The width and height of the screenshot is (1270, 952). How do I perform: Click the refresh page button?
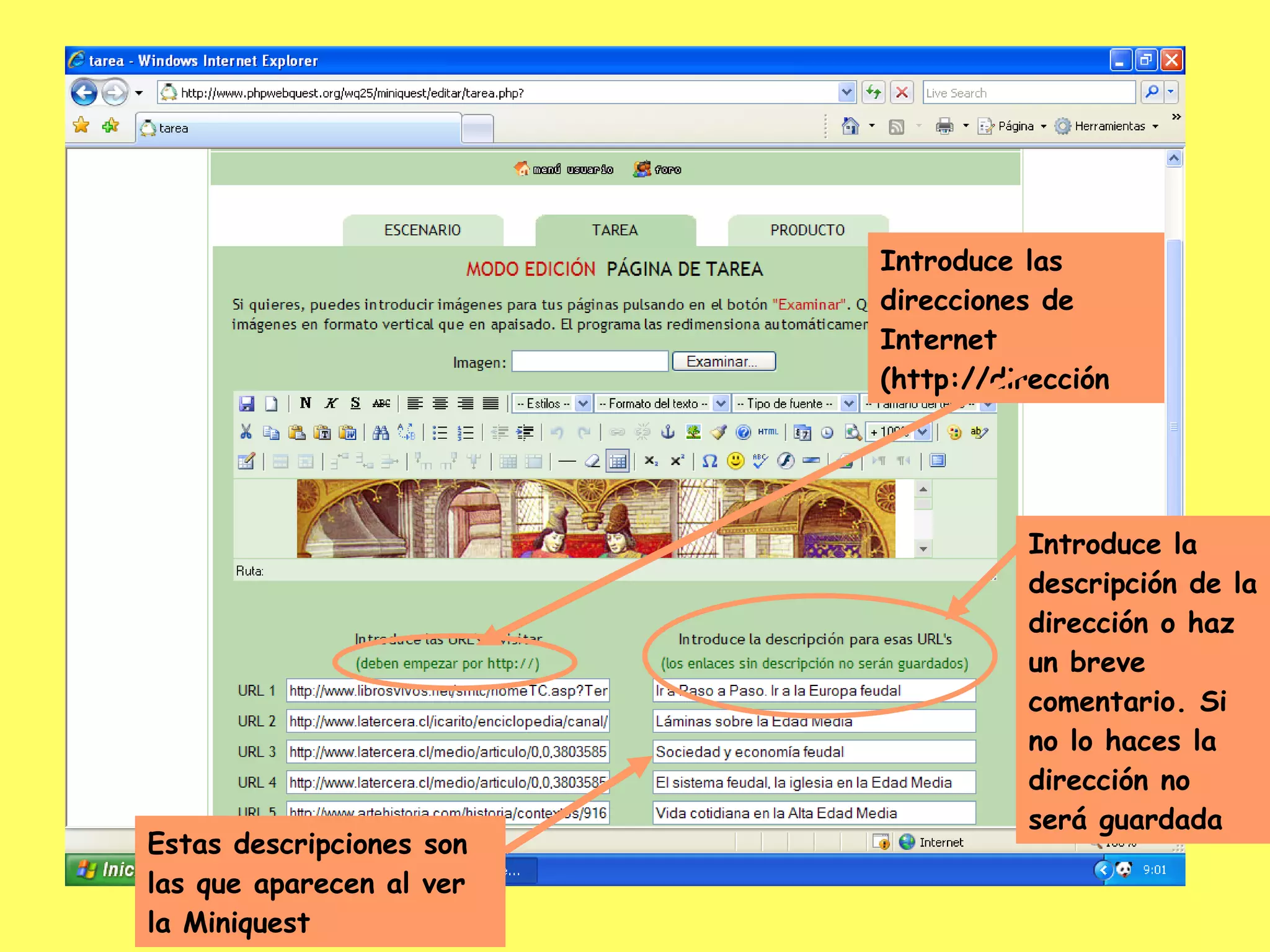pyautogui.click(x=874, y=93)
